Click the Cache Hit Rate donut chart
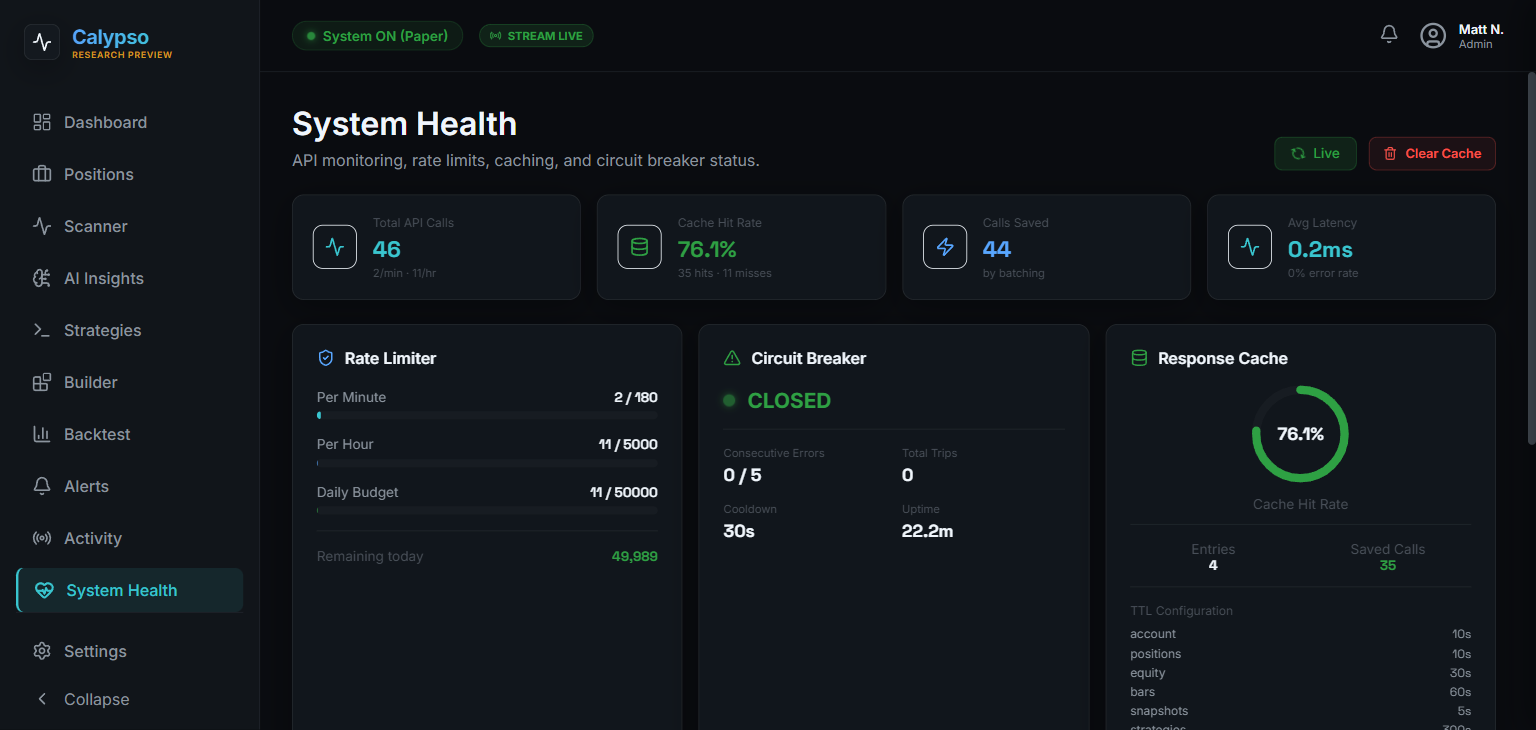Image resolution: width=1536 pixels, height=730 pixels. [1300, 434]
